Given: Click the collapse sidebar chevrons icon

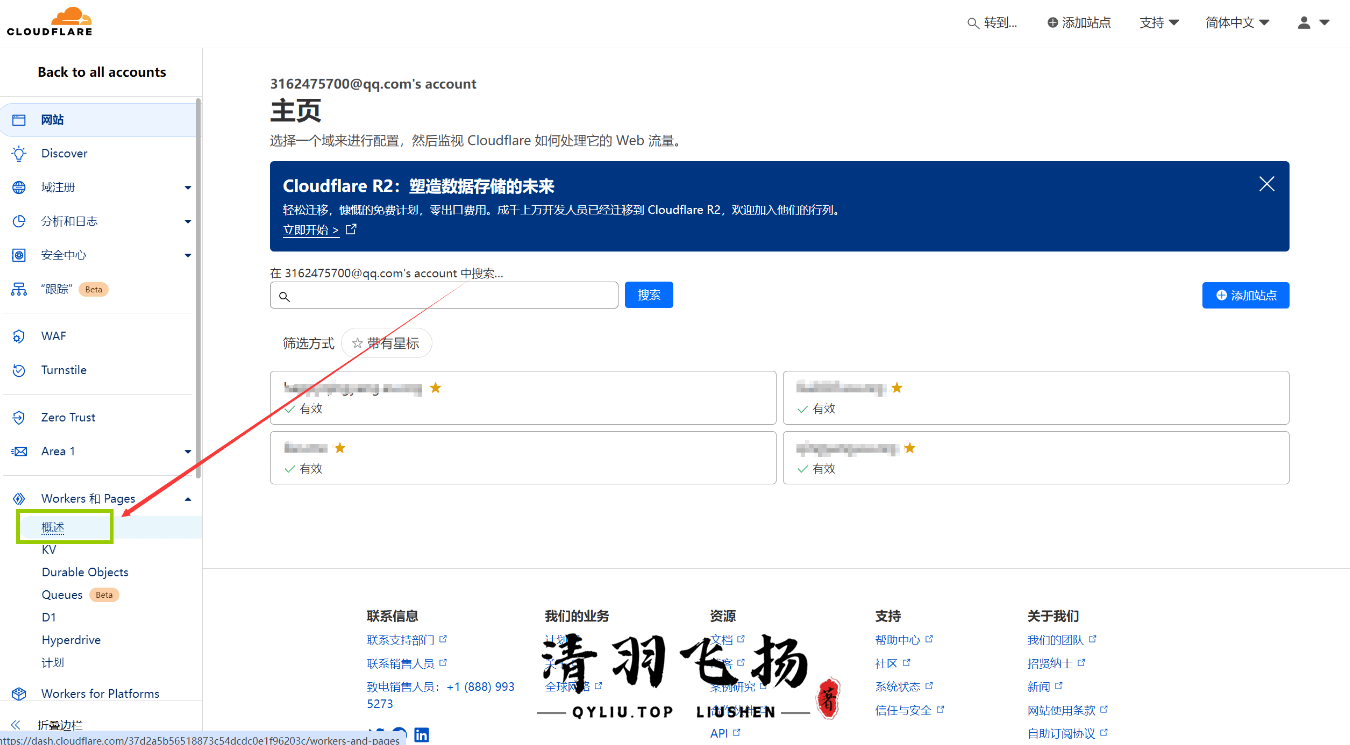Looking at the screenshot, I should click(16, 725).
